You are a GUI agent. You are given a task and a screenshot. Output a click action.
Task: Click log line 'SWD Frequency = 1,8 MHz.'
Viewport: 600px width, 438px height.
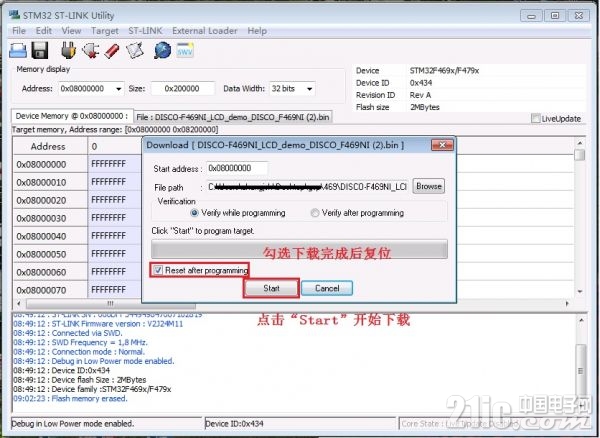coord(80,342)
